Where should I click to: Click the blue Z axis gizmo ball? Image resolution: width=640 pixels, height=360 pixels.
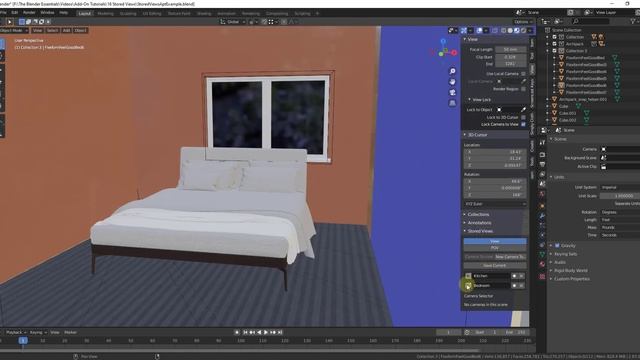443,42
